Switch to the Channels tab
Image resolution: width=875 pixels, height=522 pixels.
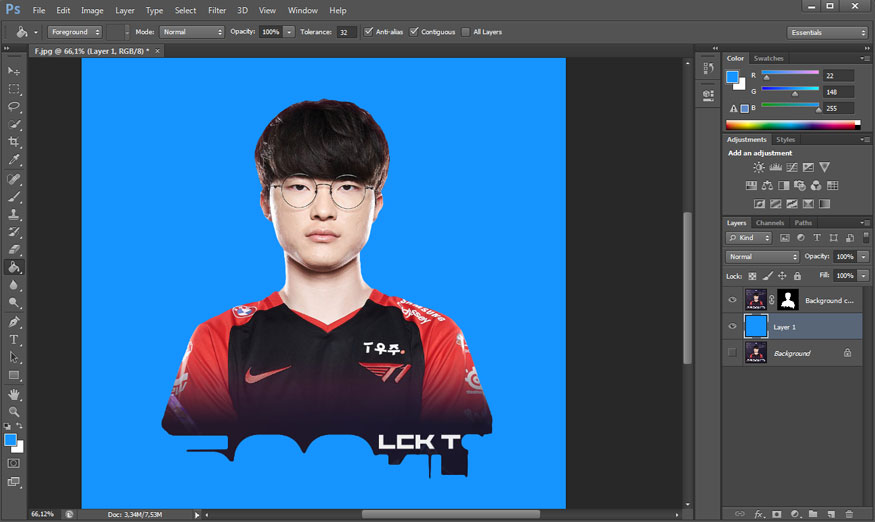click(770, 223)
